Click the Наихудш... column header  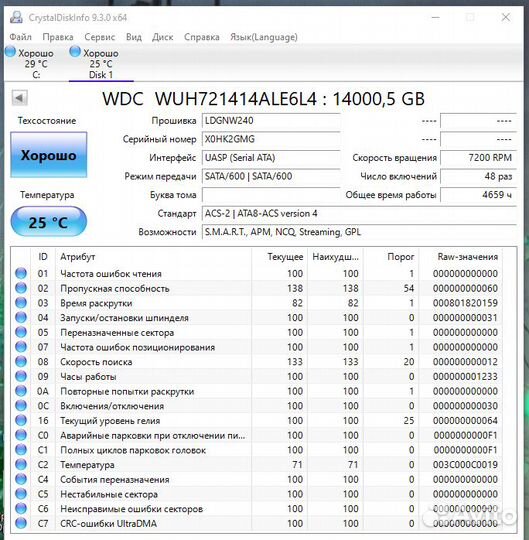pyautogui.click(x=336, y=257)
